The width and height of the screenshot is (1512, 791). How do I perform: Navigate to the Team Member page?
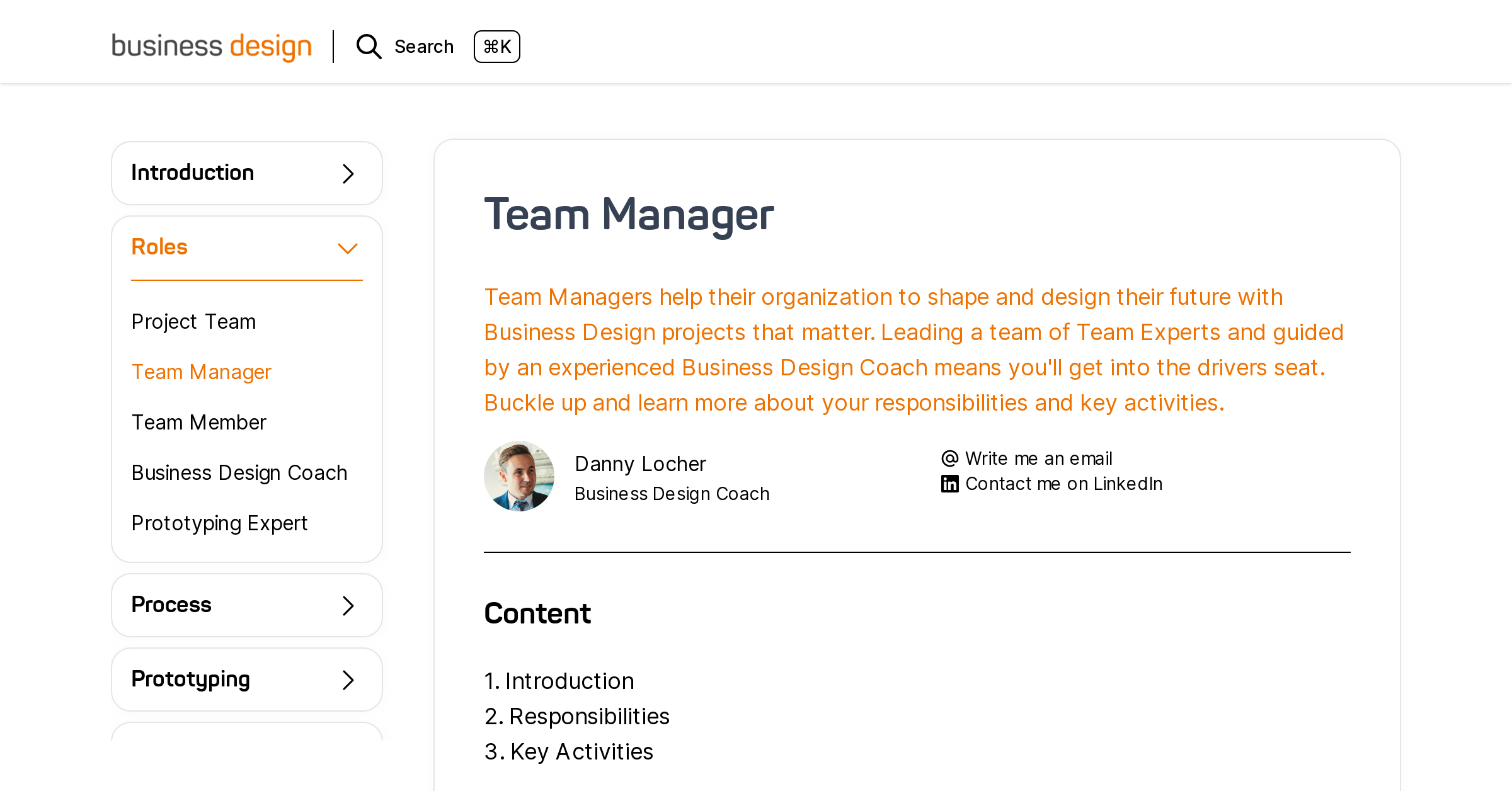pyautogui.click(x=198, y=422)
